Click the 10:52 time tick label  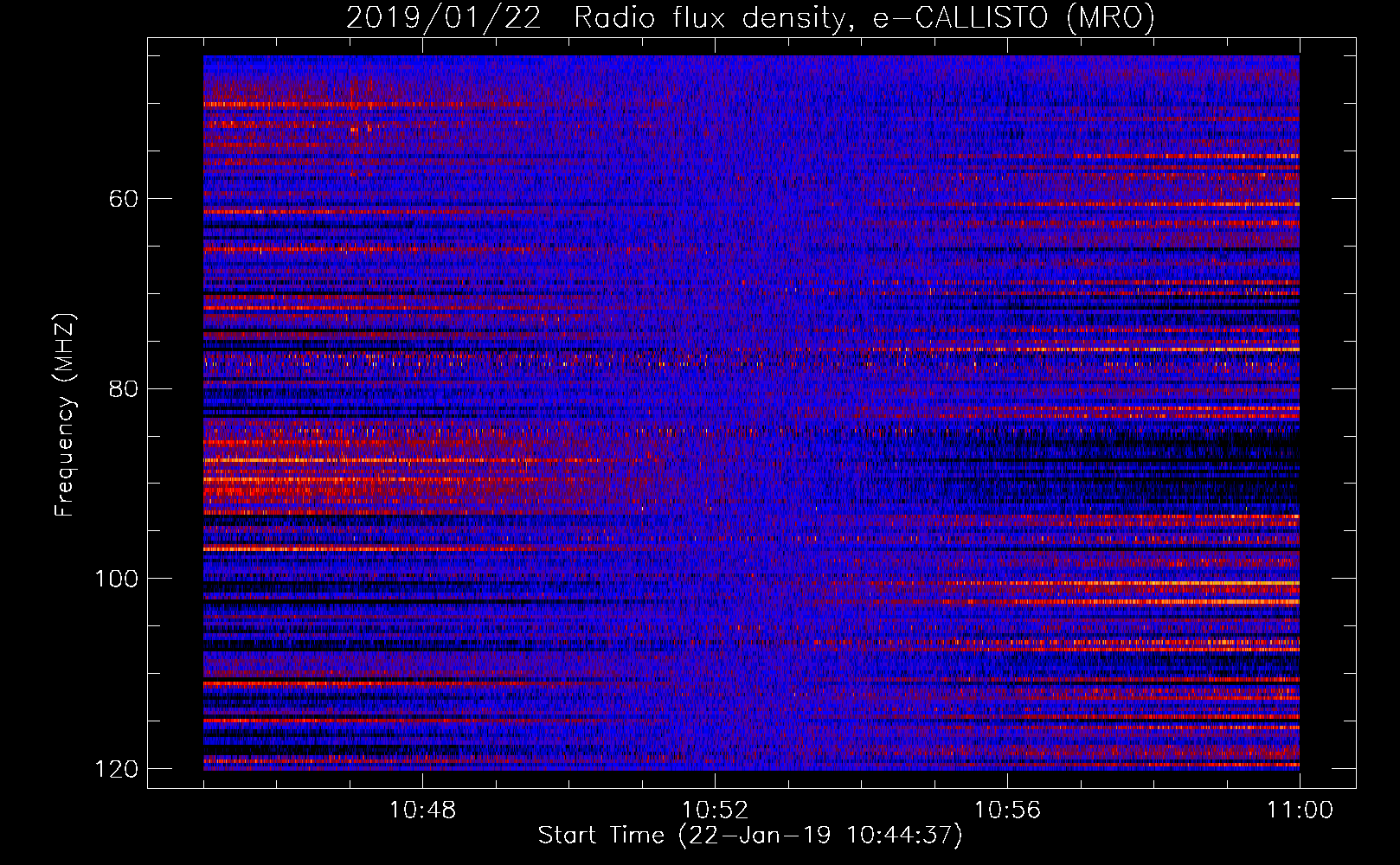tap(715, 811)
